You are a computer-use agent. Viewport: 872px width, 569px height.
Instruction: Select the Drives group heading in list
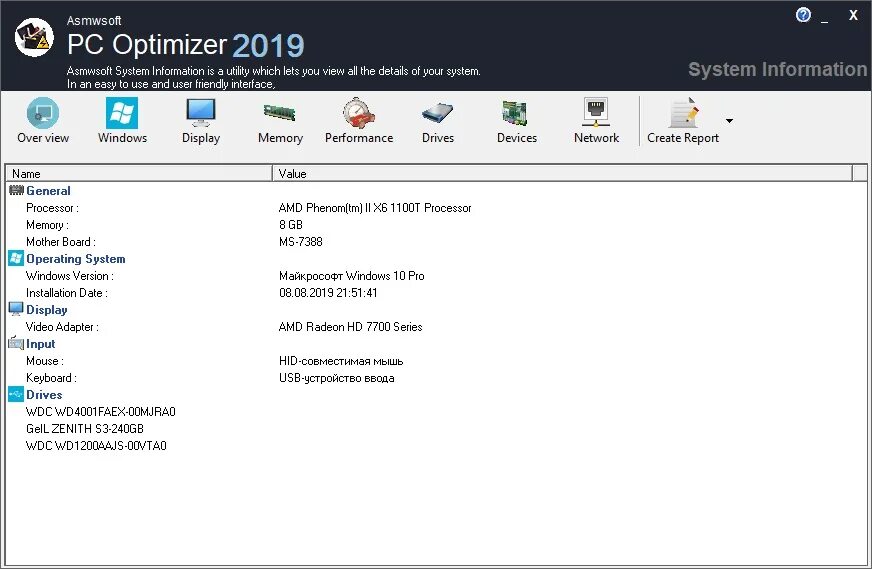coord(44,395)
